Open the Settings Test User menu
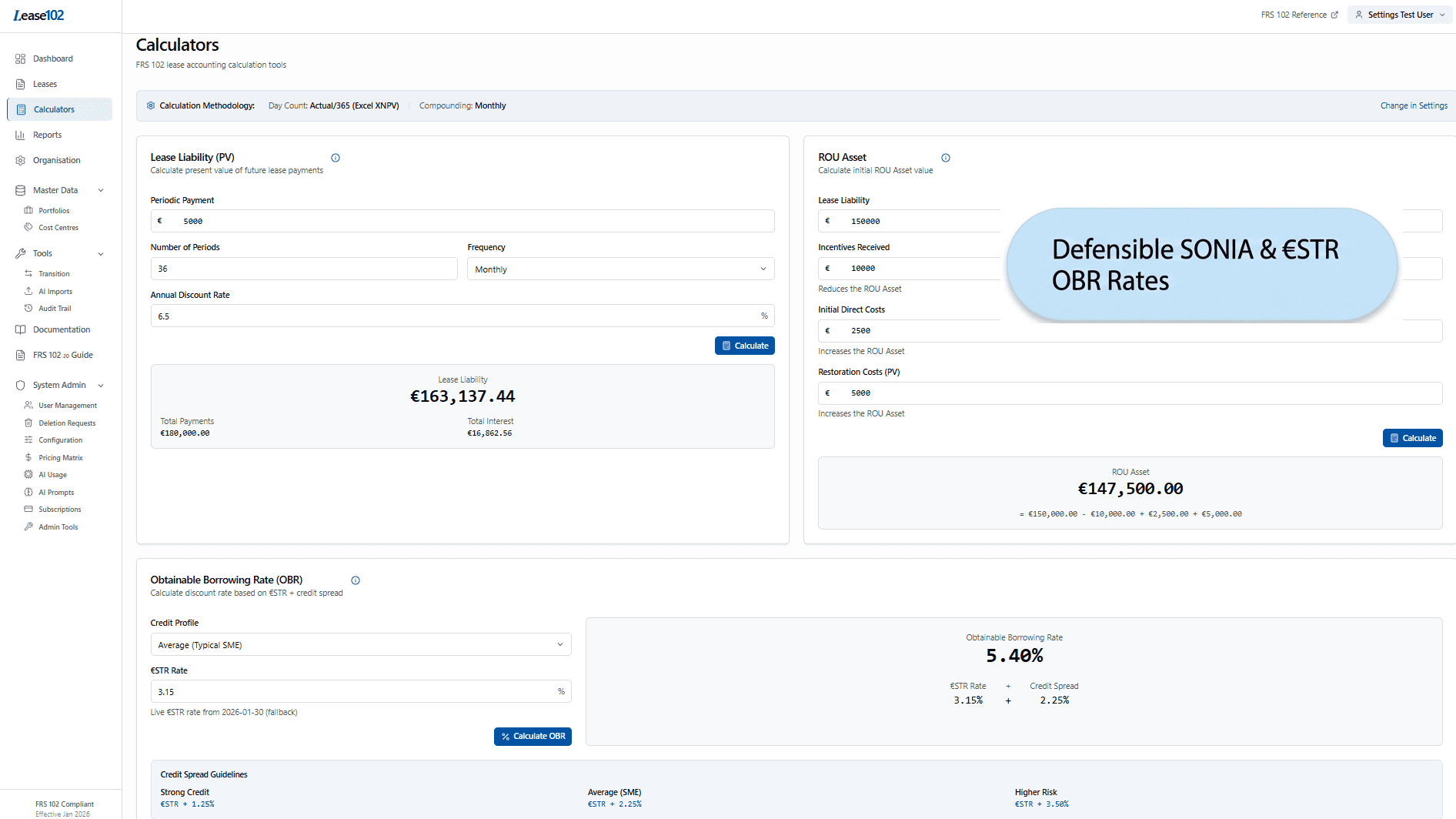Screen dimensions: 1456x819 [1399, 14]
